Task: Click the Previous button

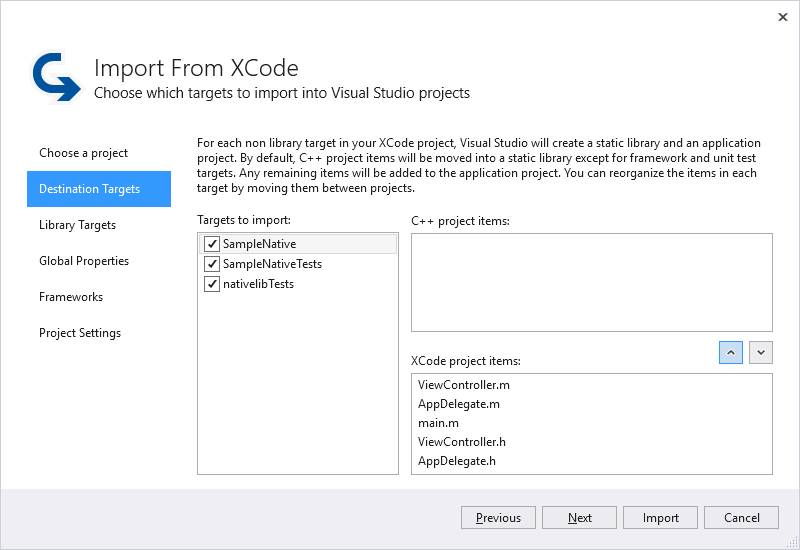Action: (x=498, y=518)
